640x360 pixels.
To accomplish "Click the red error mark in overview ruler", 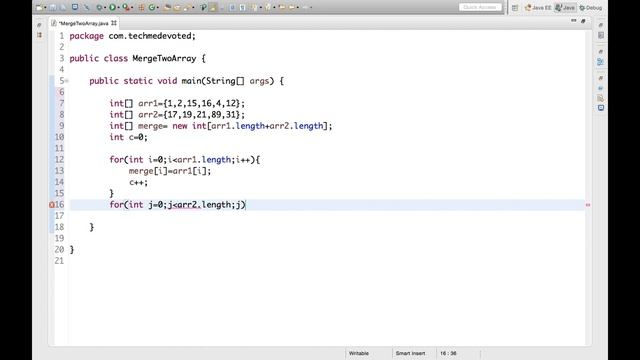I will point(588,205).
